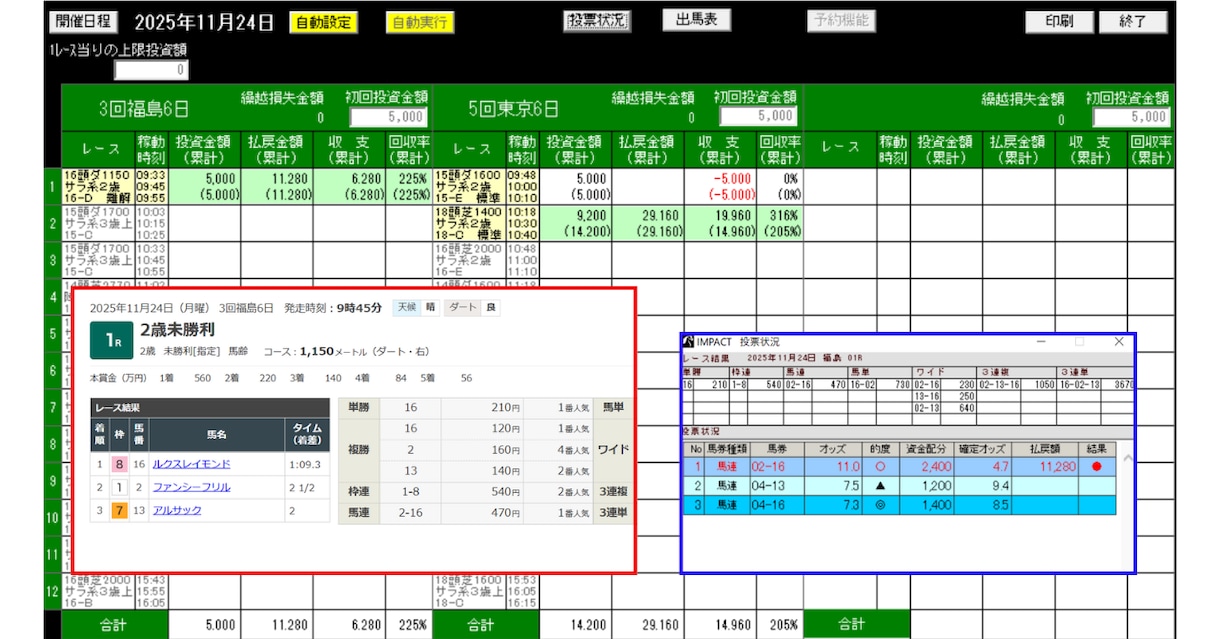Maximize the IMPACT 投票状況 window
Image resolution: width=1220 pixels, height=639 pixels.
tap(1080, 342)
